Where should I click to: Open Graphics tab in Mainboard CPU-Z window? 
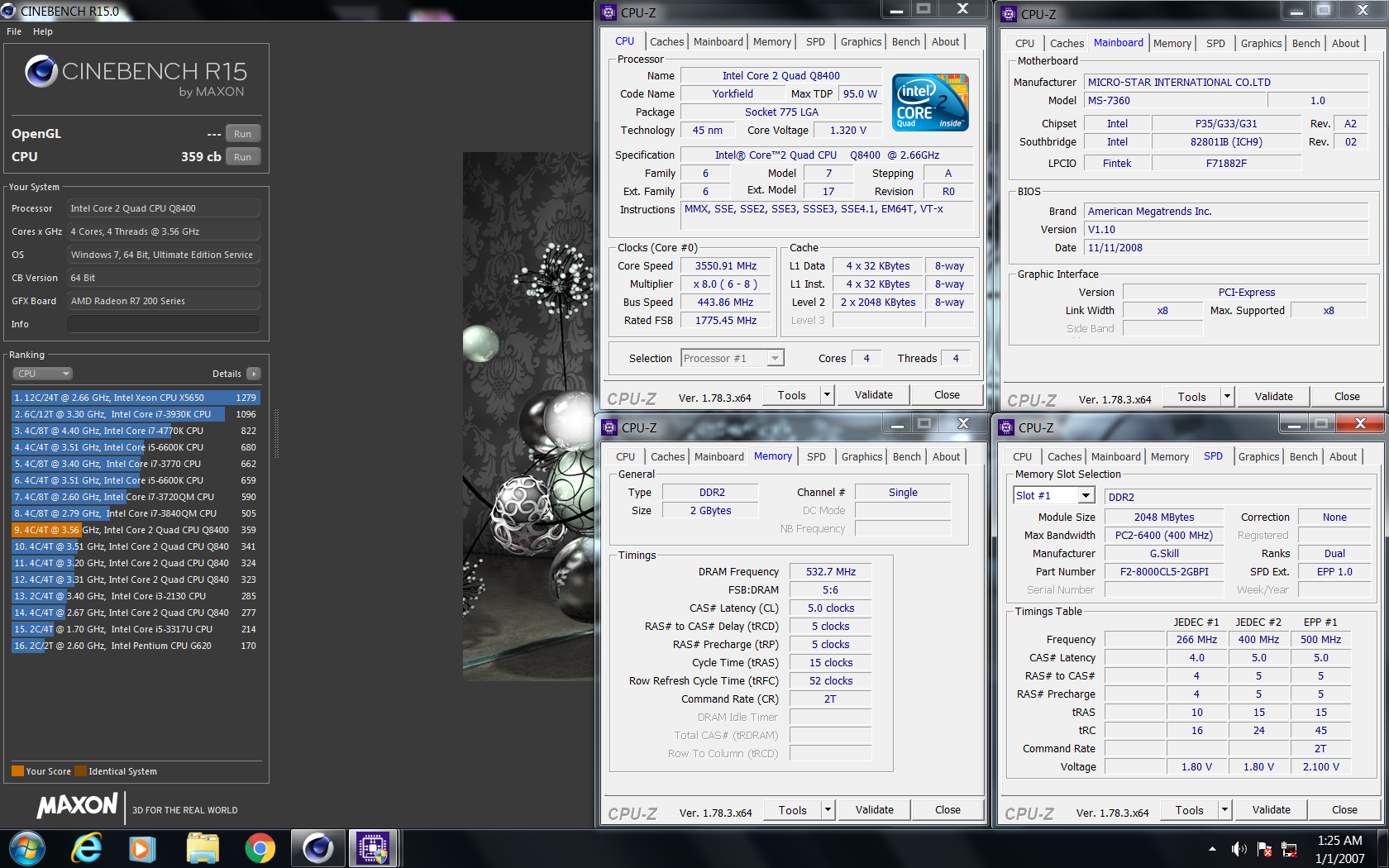[1261, 44]
